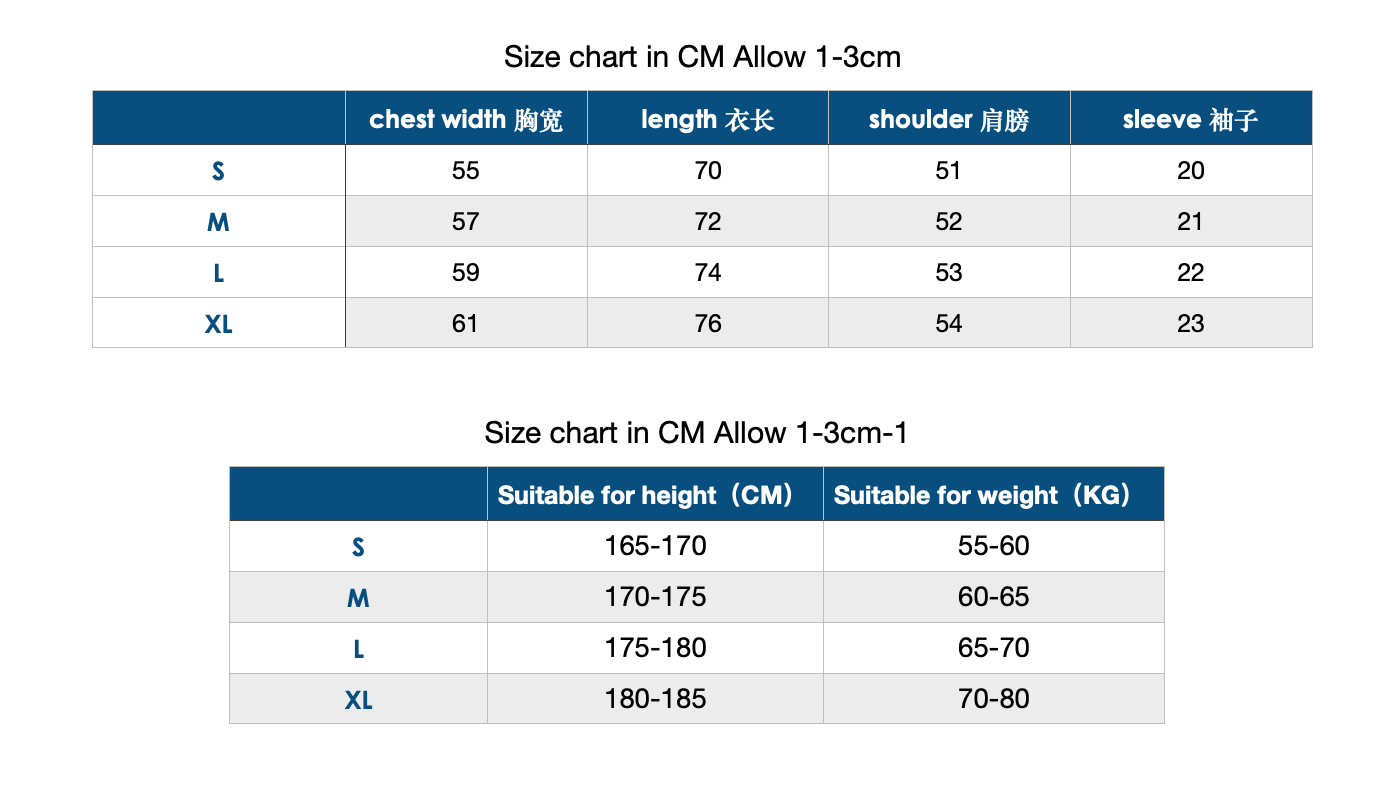Select the length value 74 cell
1400x794 pixels.
coord(707,272)
